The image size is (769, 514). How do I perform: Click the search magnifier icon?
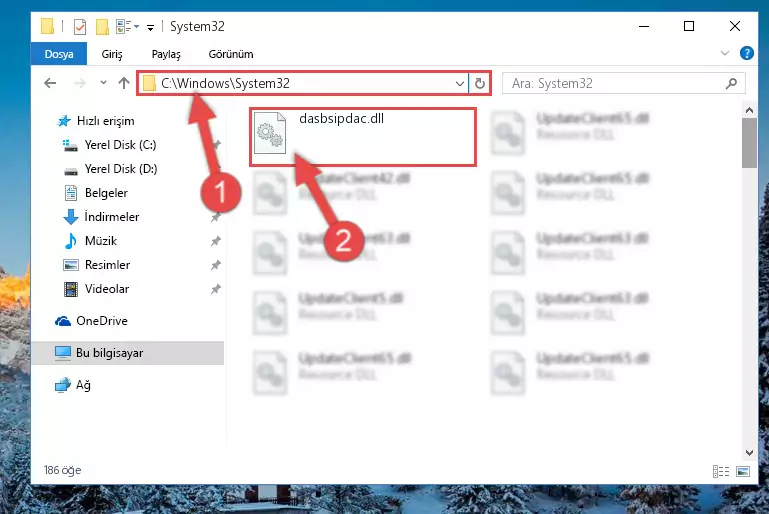[731, 83]
